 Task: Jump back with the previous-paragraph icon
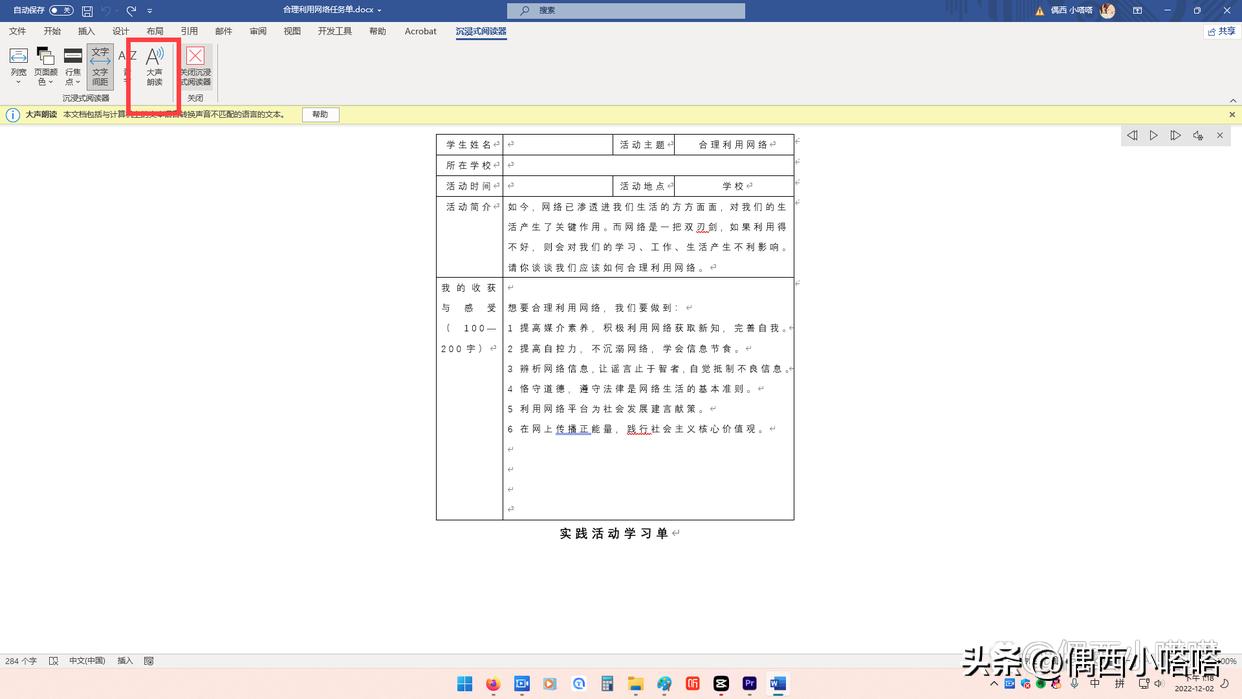[1132, 135]
